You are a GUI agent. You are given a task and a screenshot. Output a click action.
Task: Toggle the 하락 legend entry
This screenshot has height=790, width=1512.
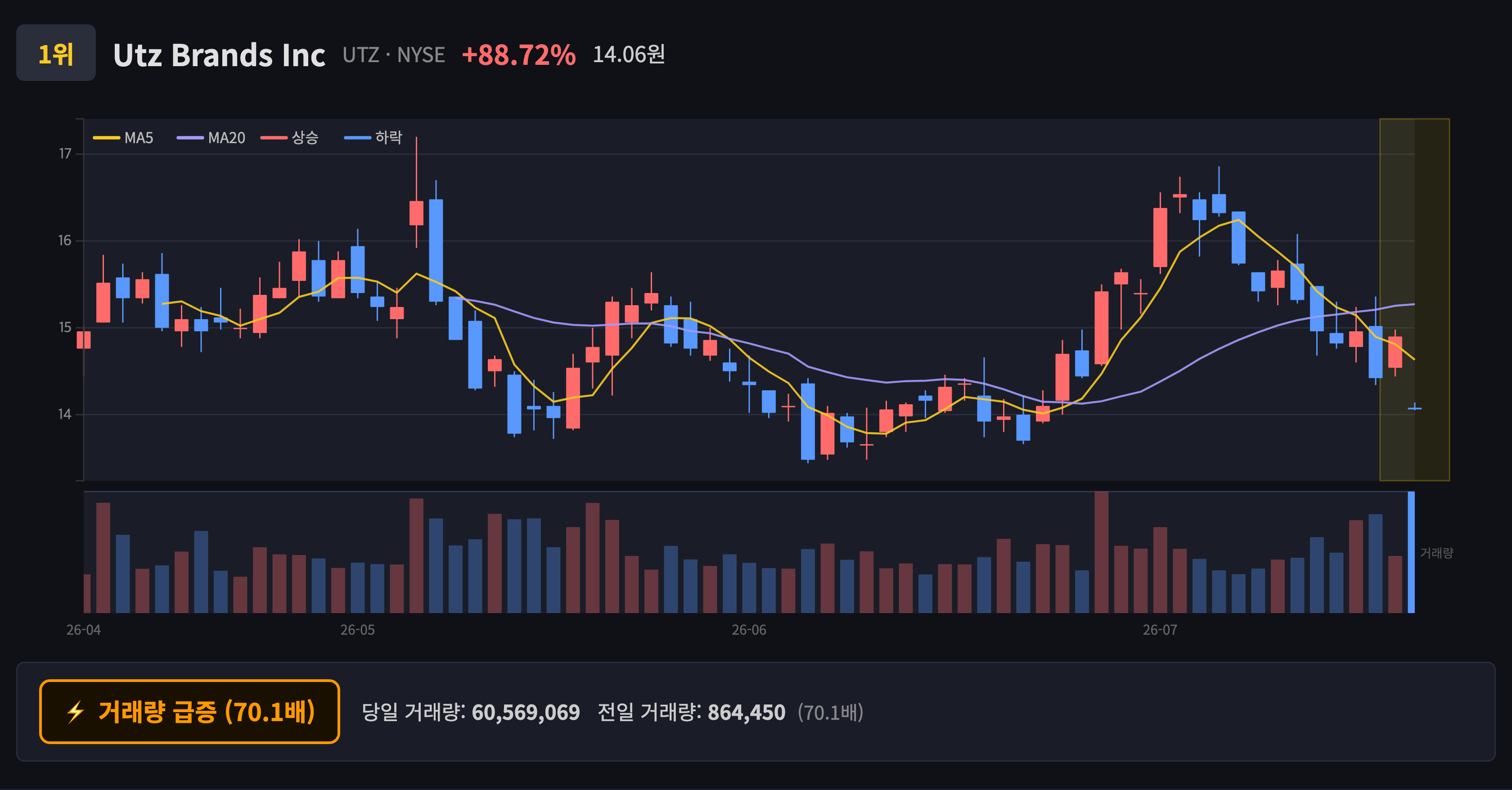click(373, 138)
